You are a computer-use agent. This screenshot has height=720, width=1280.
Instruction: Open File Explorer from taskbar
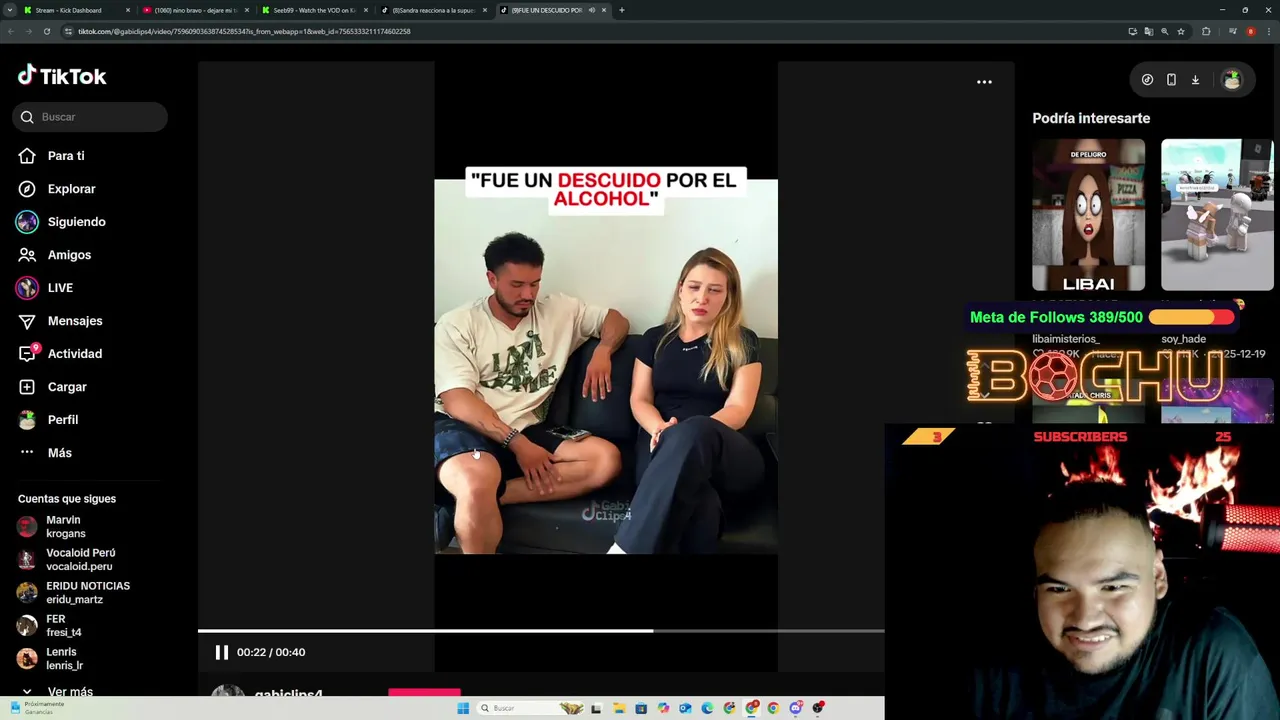tap(619, 708)
